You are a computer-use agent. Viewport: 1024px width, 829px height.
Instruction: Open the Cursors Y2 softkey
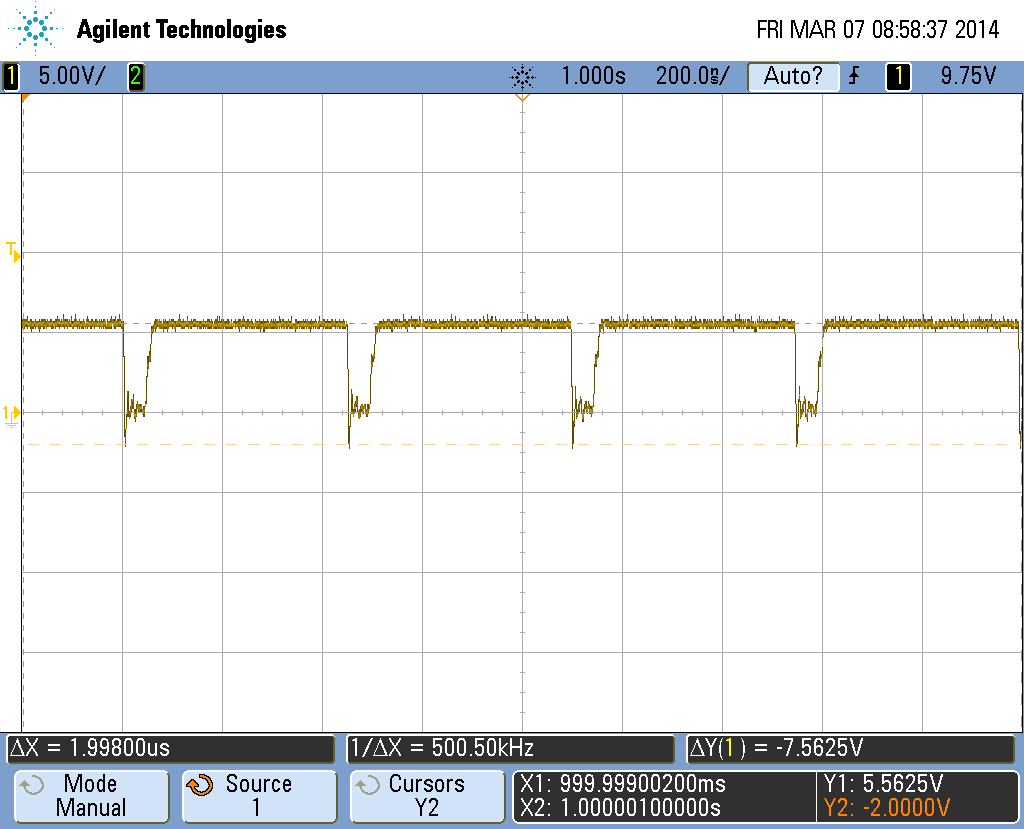427,796
